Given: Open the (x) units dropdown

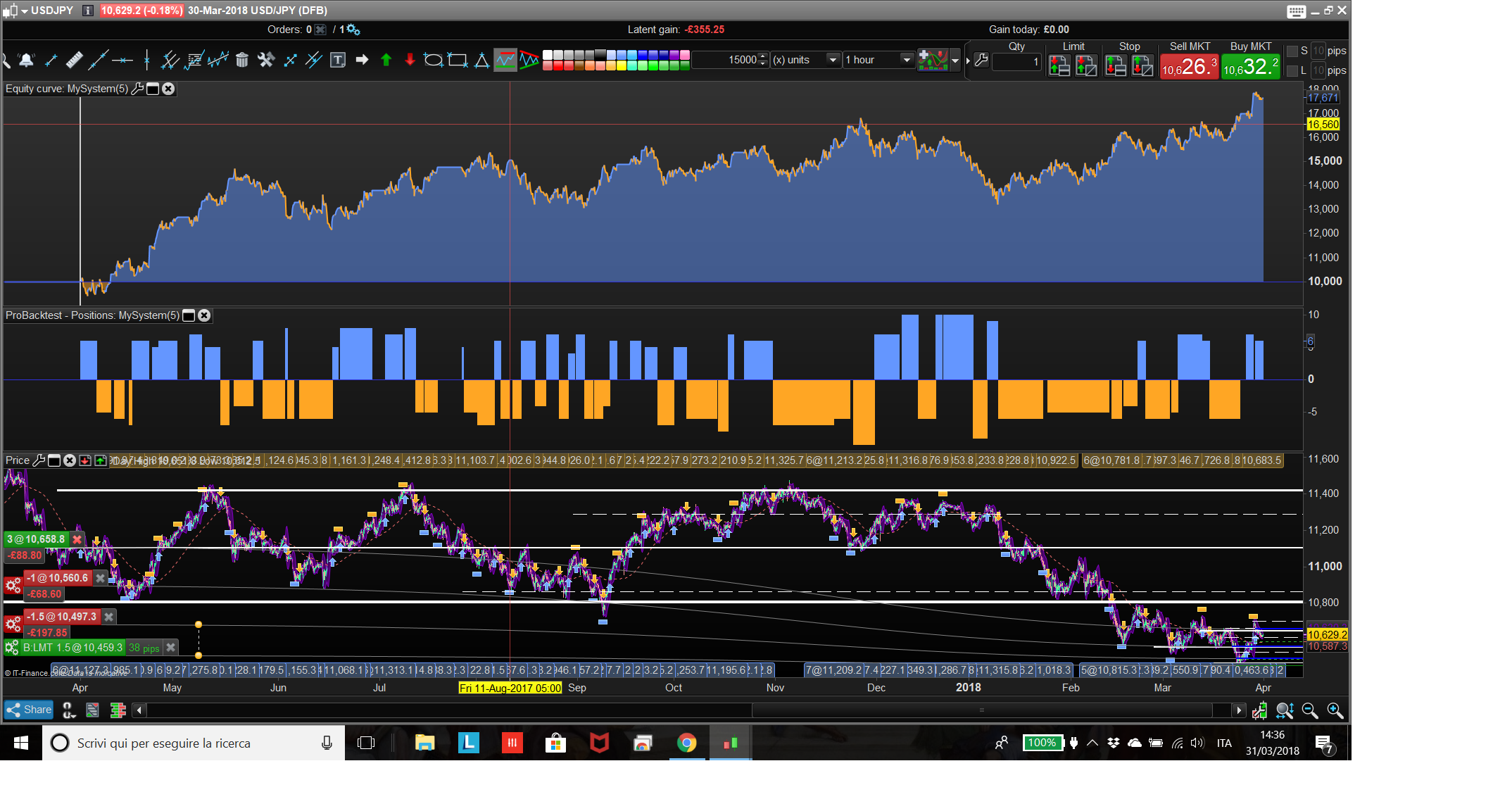Looking at the screenshot, I should (833, 60).
